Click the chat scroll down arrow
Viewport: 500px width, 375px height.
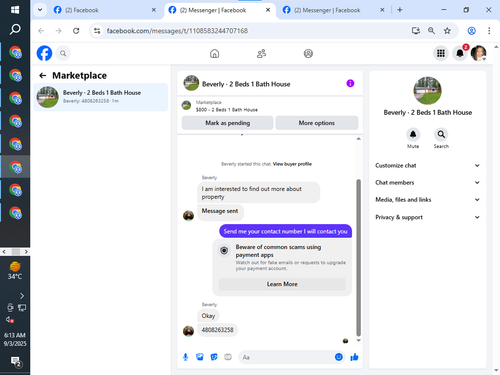(x=358, y=340)
